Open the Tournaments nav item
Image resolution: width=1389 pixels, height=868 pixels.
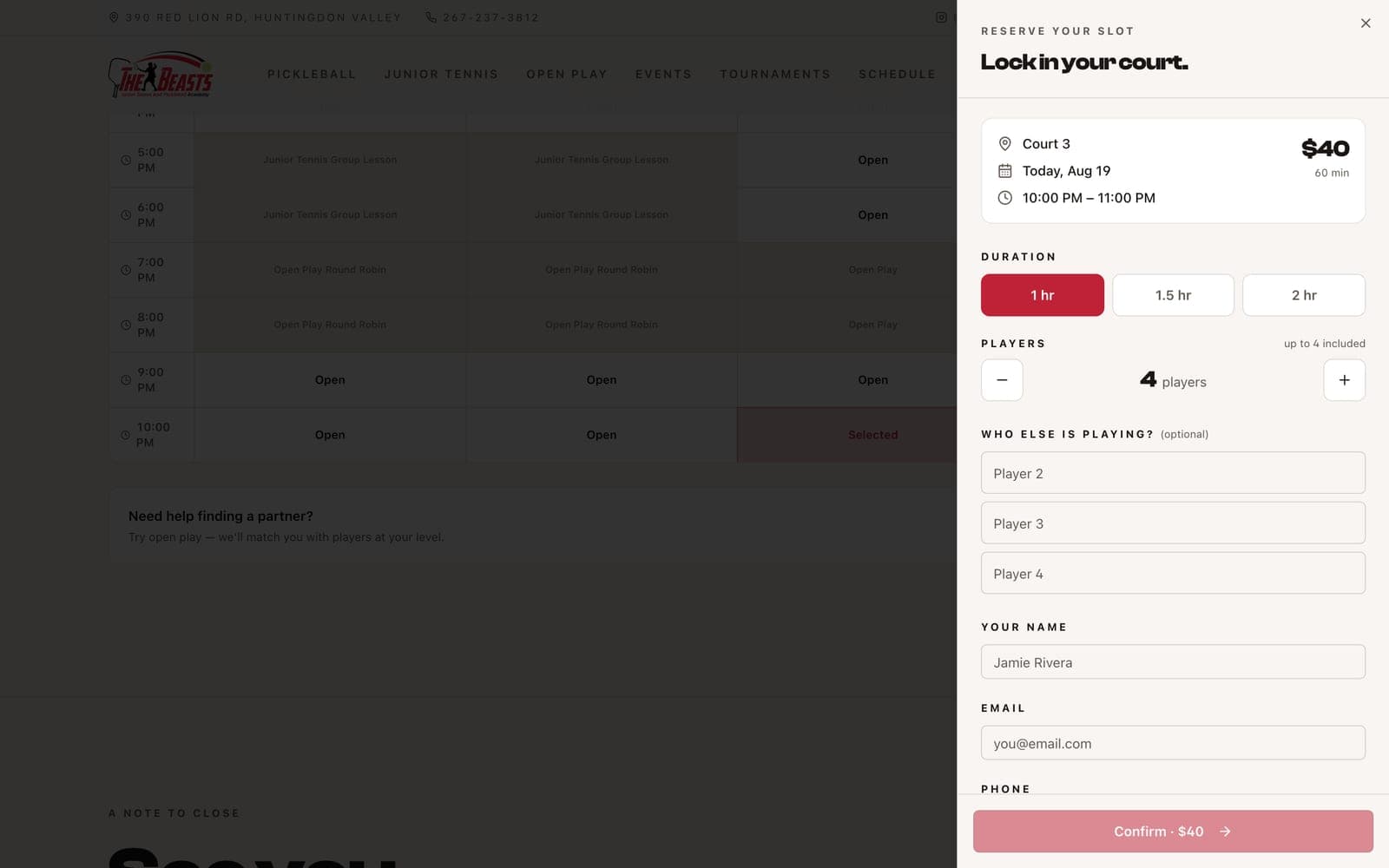(775, 74)
